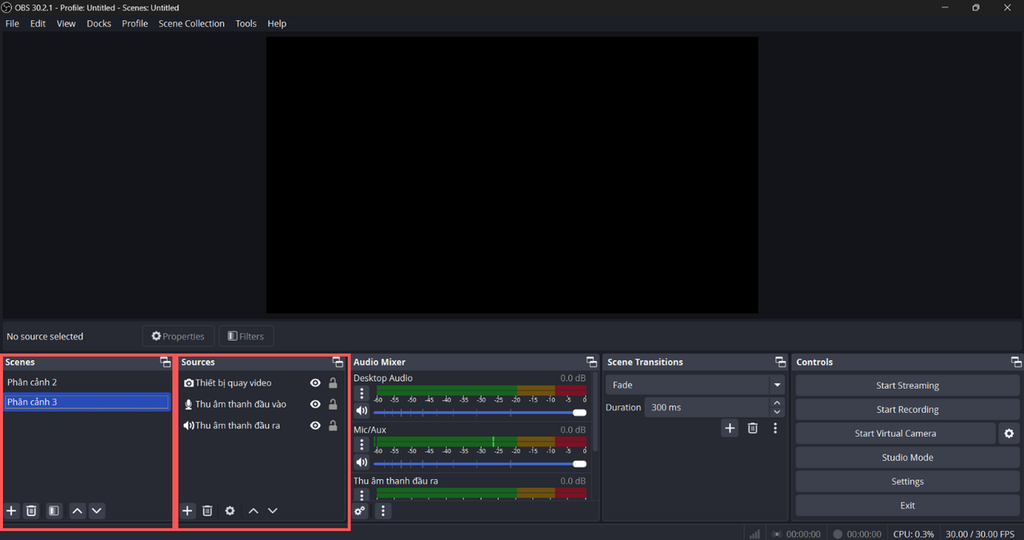Screen dimensions: 1024x540
Task: Toggle the lock on Thu âm thanh đầu vào
Action: tap(333, 405)
